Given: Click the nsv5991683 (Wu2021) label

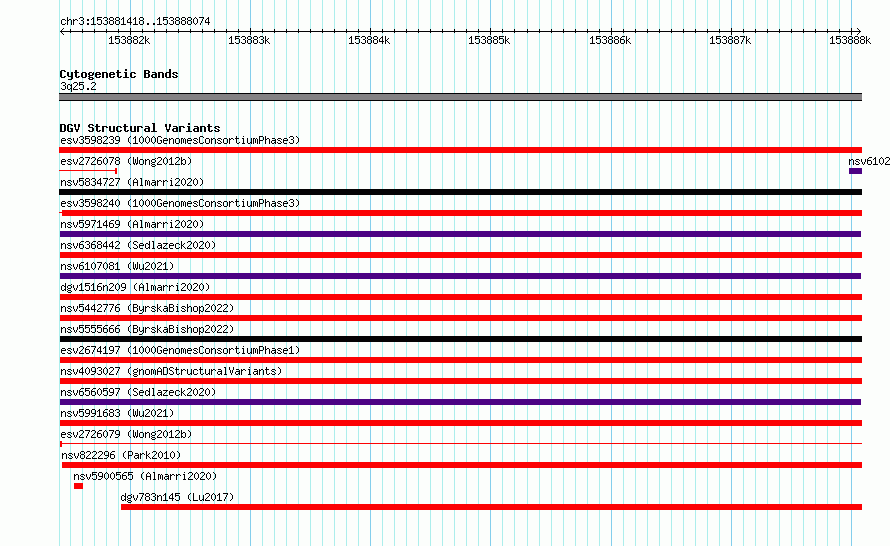Looking at the screenshot, I should [117, 413].
